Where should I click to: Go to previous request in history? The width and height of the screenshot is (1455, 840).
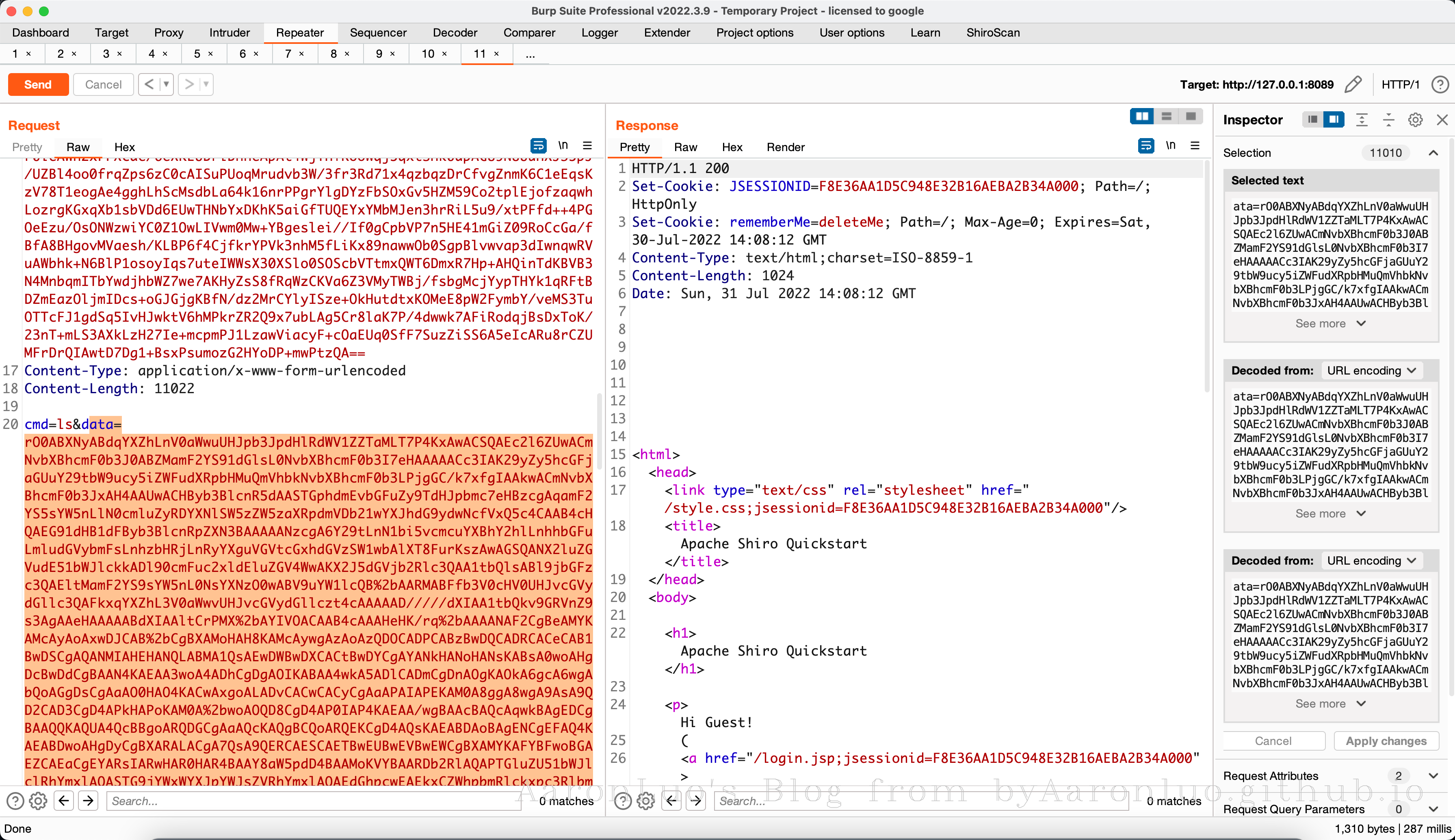(x=149, y=84)
